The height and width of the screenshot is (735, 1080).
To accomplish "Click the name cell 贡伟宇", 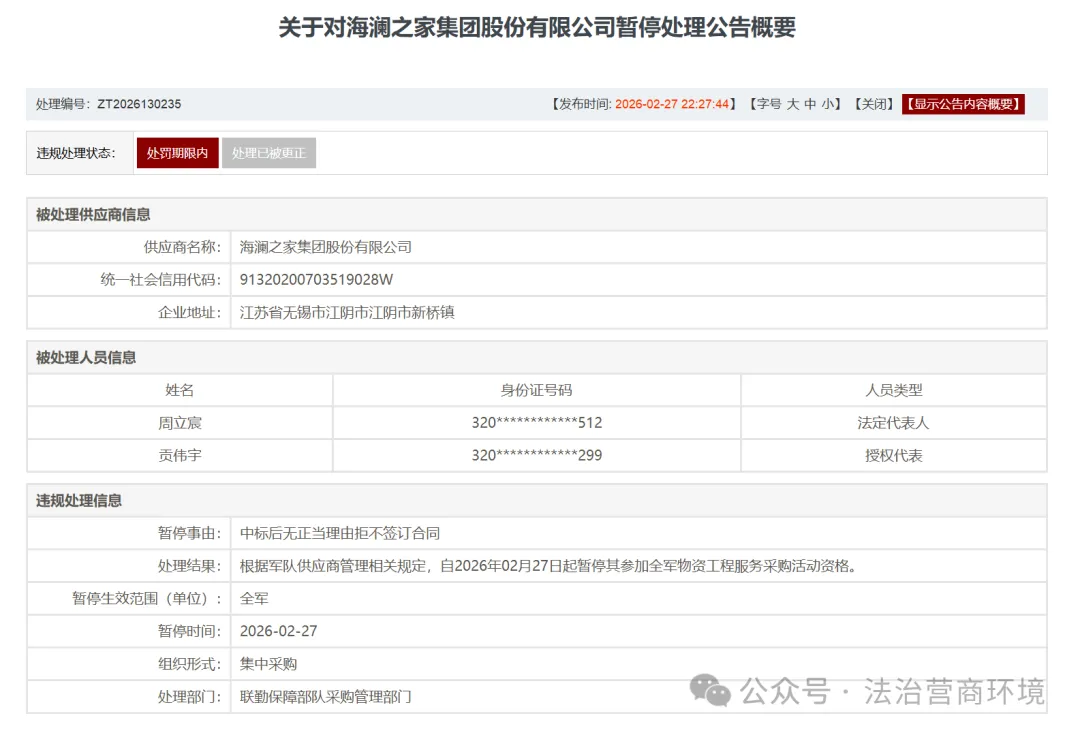I will coord(180,455).
